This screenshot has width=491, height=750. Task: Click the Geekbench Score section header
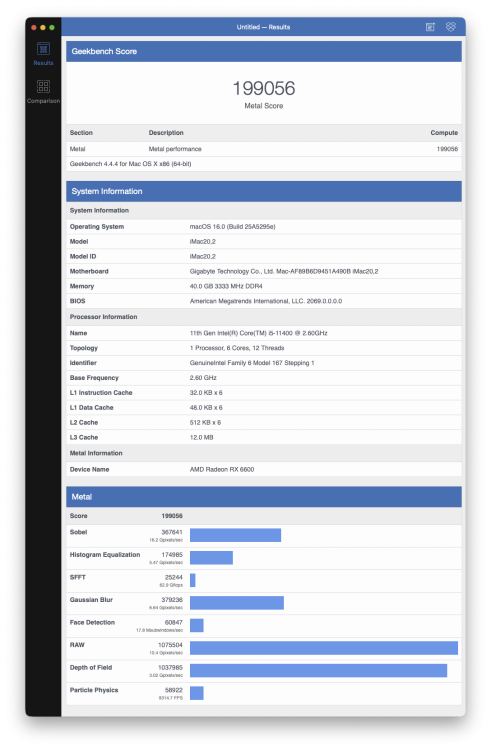(x=264, y=51)
